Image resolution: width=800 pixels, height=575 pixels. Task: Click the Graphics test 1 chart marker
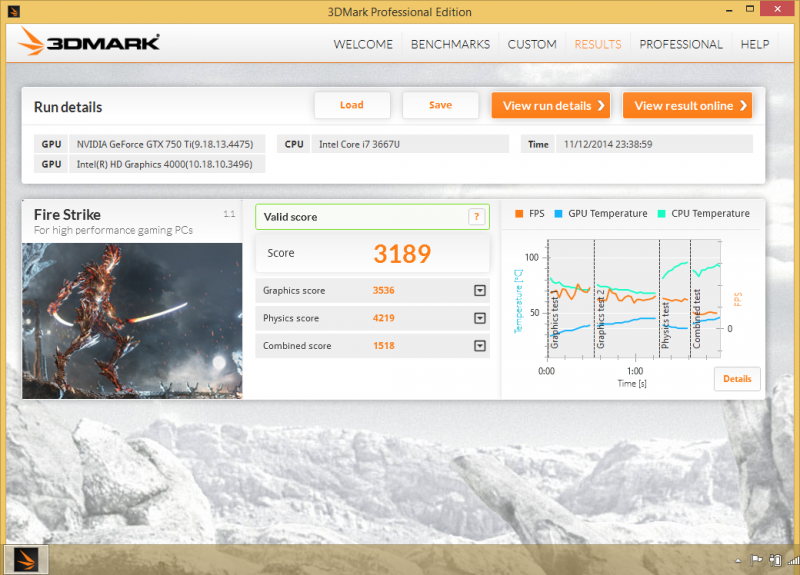coord(554,319)
